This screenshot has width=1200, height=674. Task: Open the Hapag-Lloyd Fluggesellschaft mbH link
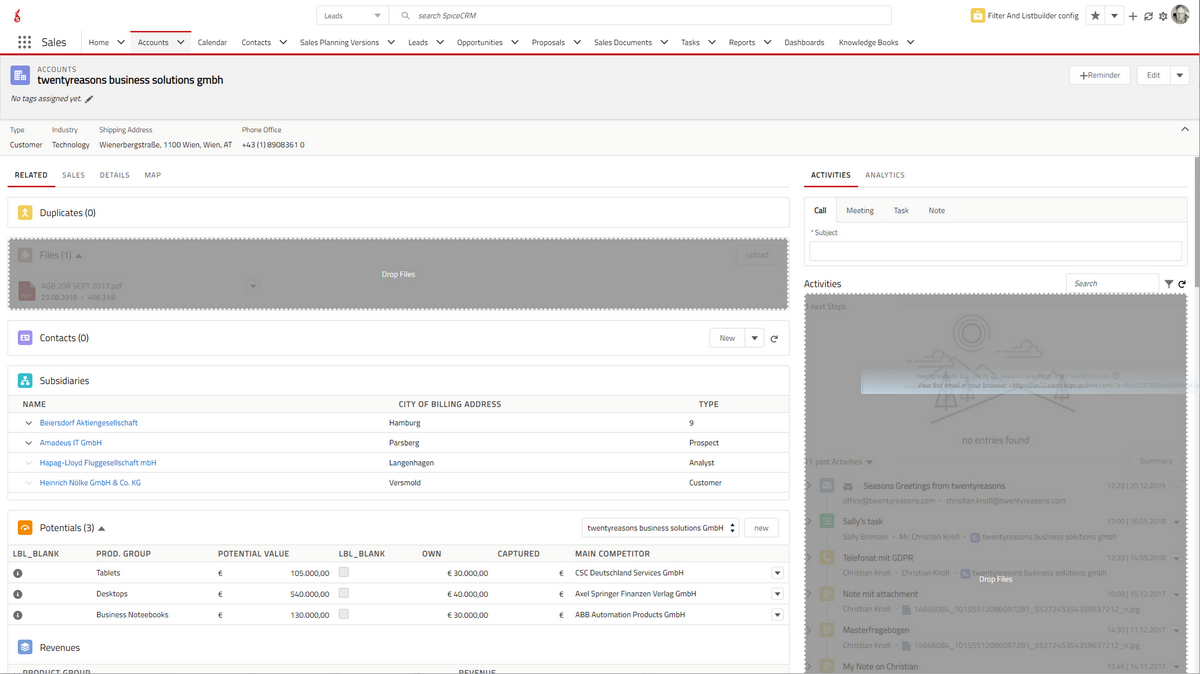tap(98, 463)
